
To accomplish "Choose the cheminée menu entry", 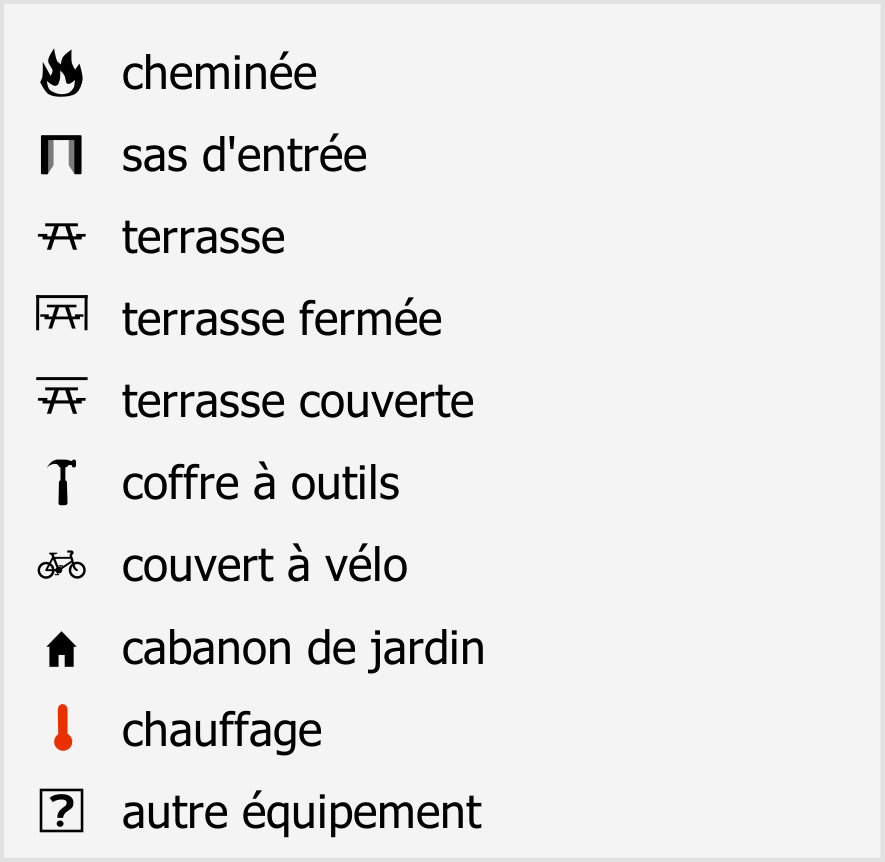I will pos(220,72).
